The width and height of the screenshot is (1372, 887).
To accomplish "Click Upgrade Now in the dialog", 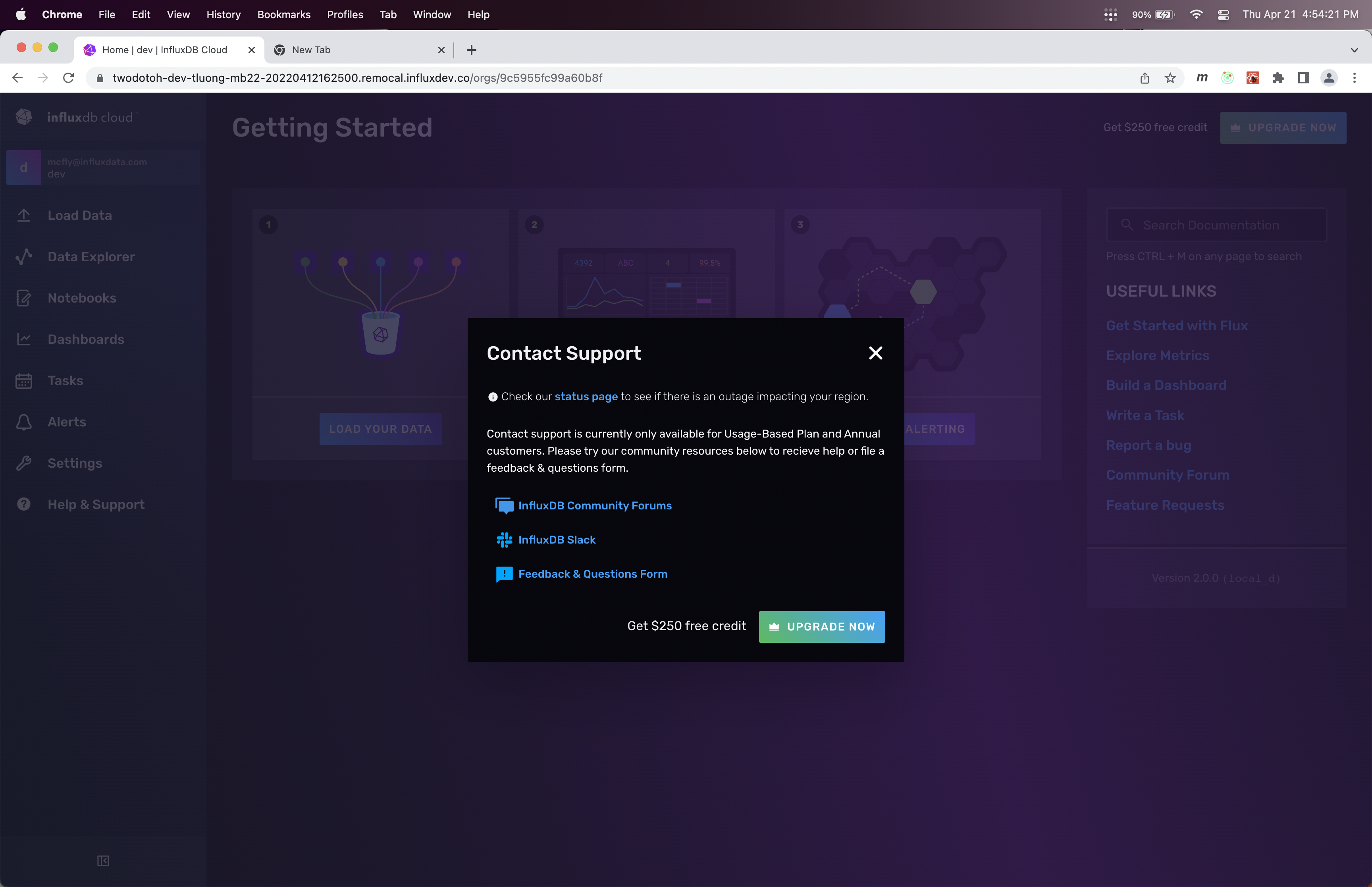I will coord(822,627).
